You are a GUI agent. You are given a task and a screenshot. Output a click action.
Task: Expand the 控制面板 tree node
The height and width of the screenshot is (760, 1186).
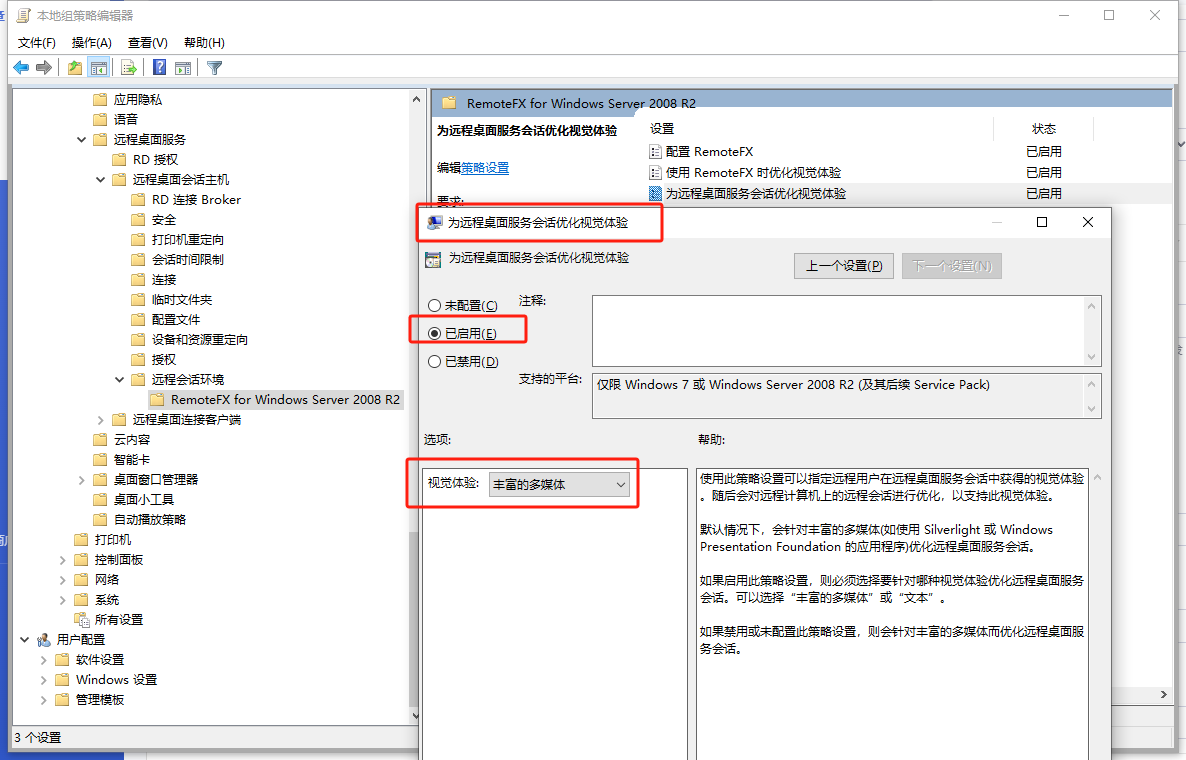click(63, 560)
